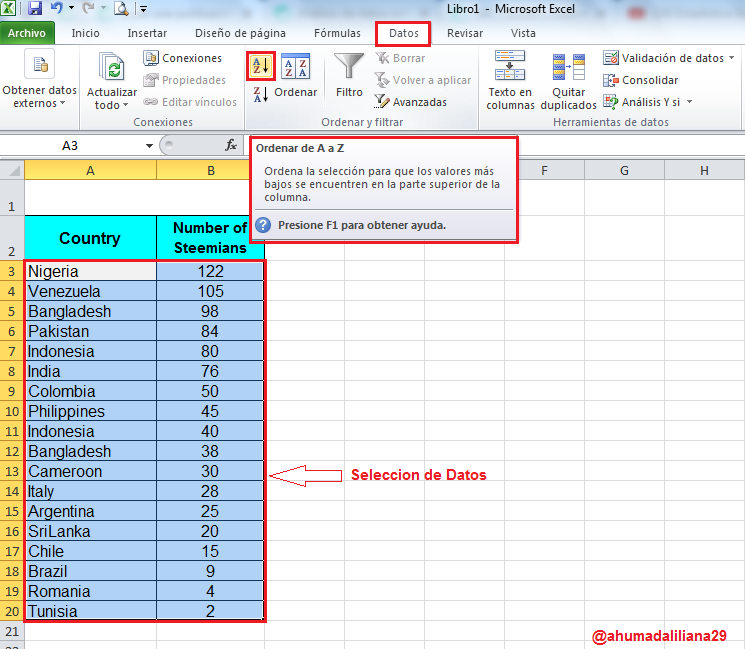The height and width of the screenshot is (649, 745).
Task: Switch to the Fórmulas tab
Action: click(x=337, y=33)
